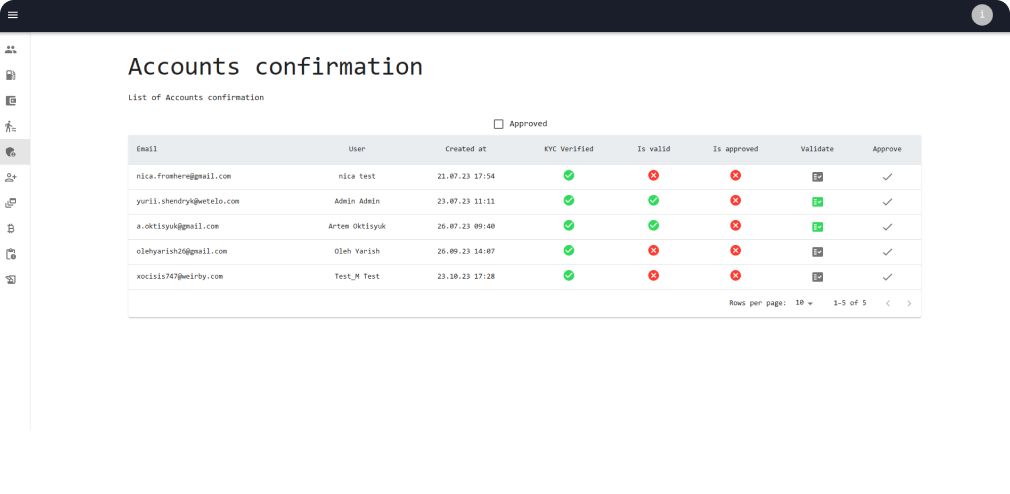Approve the nica test account checkmark

pyautogui.click(x=887, y=176)
